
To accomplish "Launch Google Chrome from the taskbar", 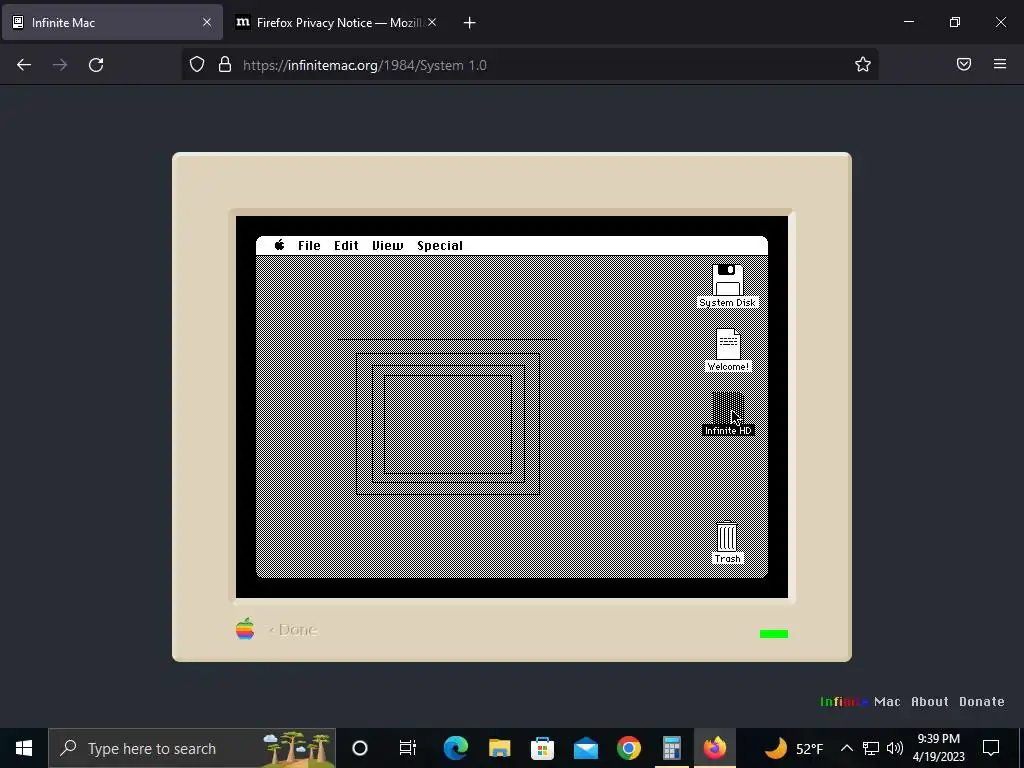I will point(629,748).
